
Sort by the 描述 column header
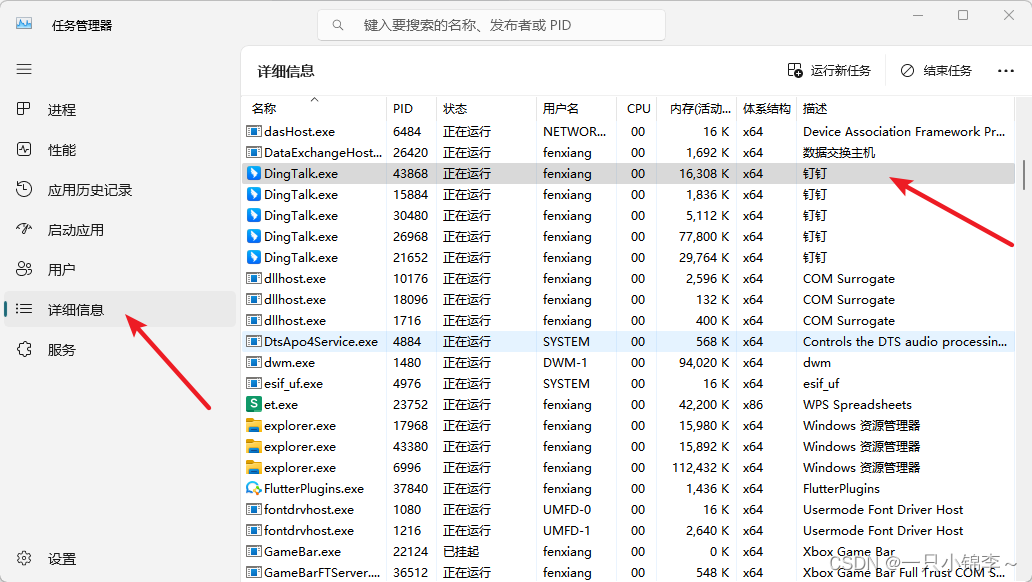point(905,109)
